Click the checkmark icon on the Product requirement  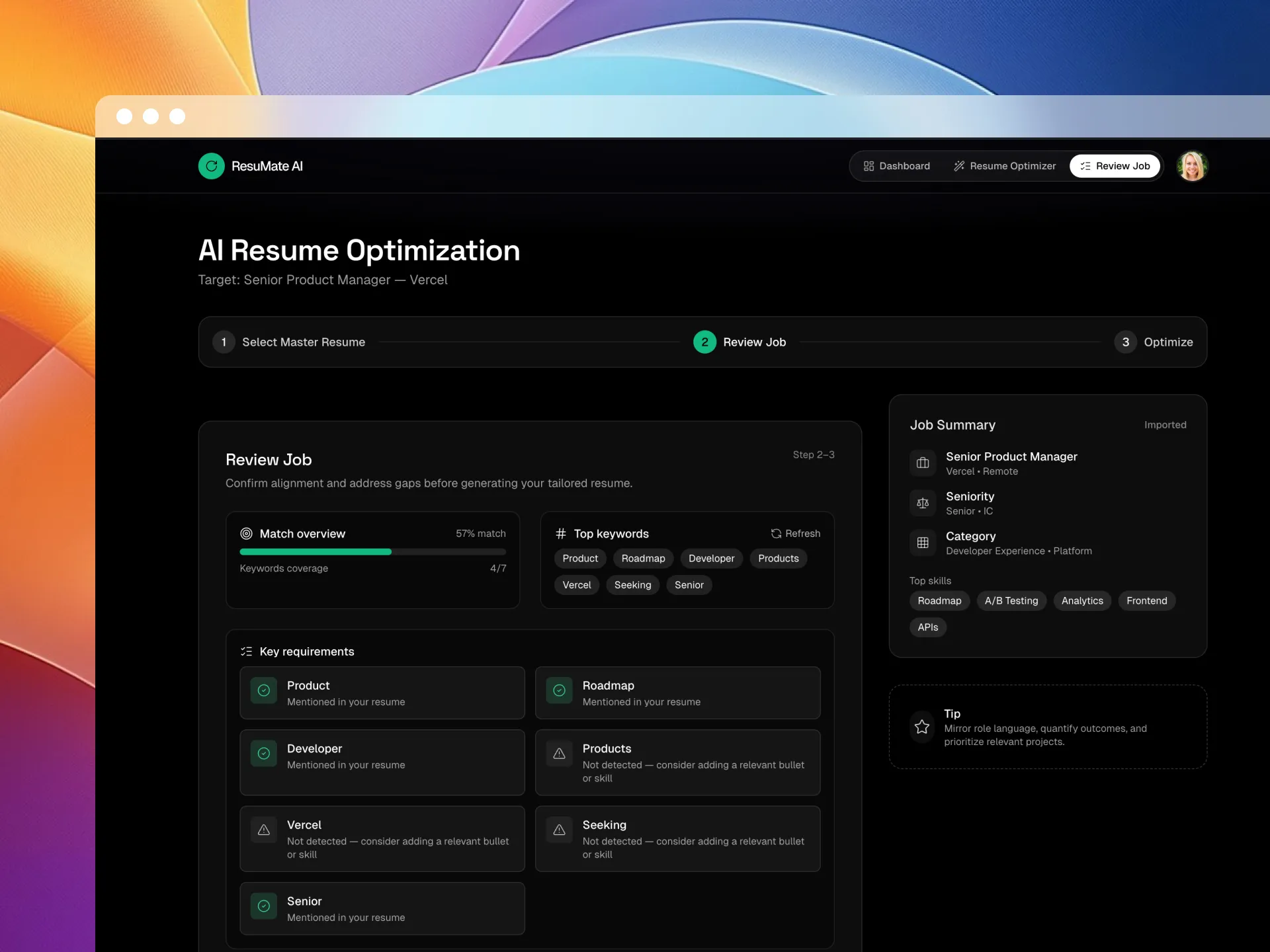(263, 690)
